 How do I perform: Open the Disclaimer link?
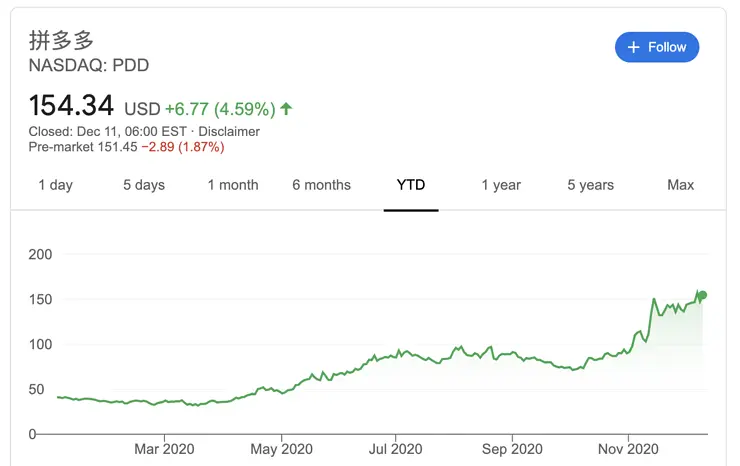click(x=229, y=131)
